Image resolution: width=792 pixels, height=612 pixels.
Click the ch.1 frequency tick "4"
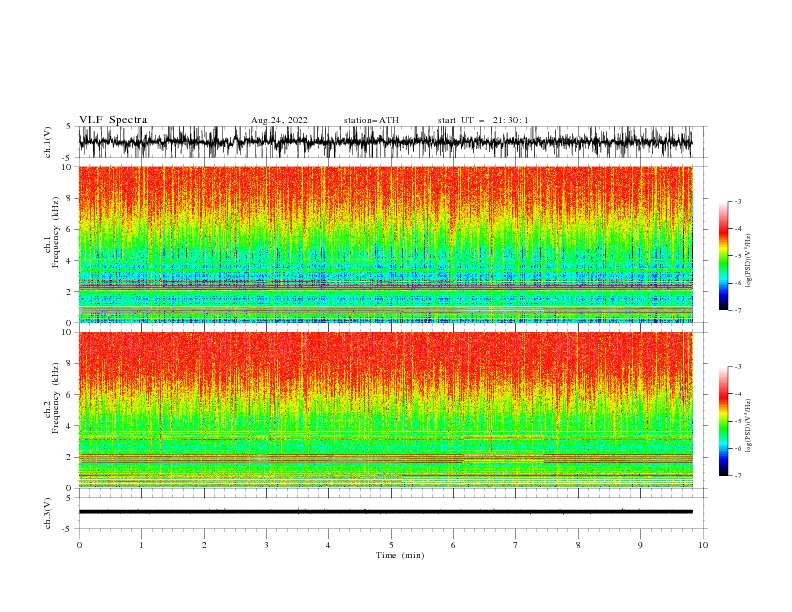tap(69, 261)
